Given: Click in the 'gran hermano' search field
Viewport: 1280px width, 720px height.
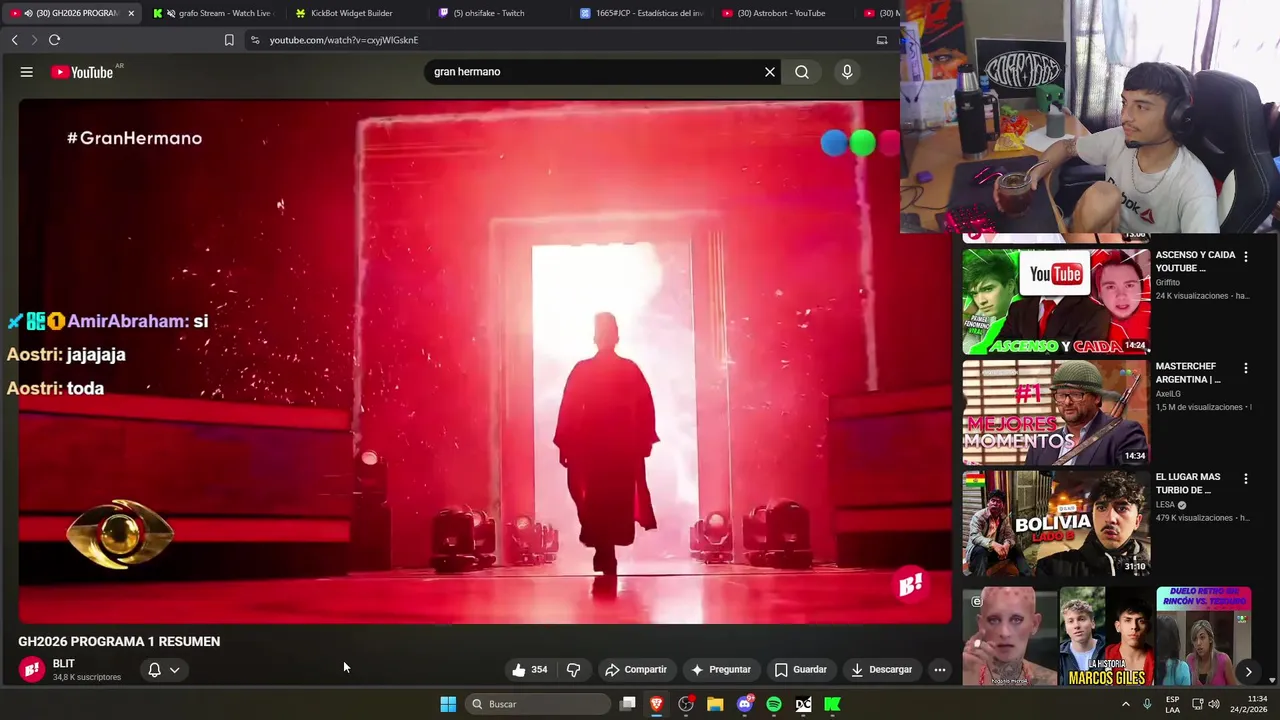Looking at the screenshot, I should click(595, 72).
